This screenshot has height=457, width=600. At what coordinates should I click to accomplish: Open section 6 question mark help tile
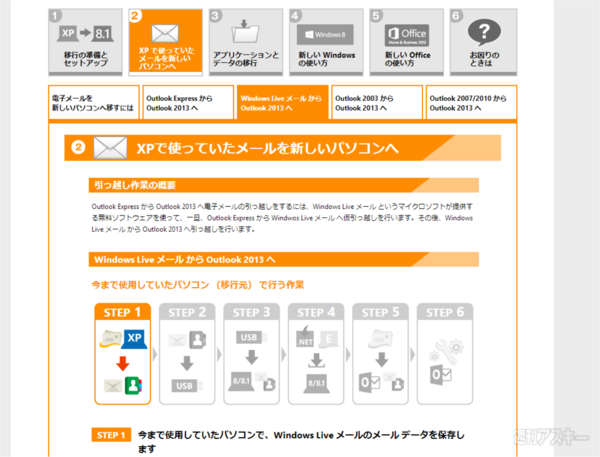(x=483, y=42)
